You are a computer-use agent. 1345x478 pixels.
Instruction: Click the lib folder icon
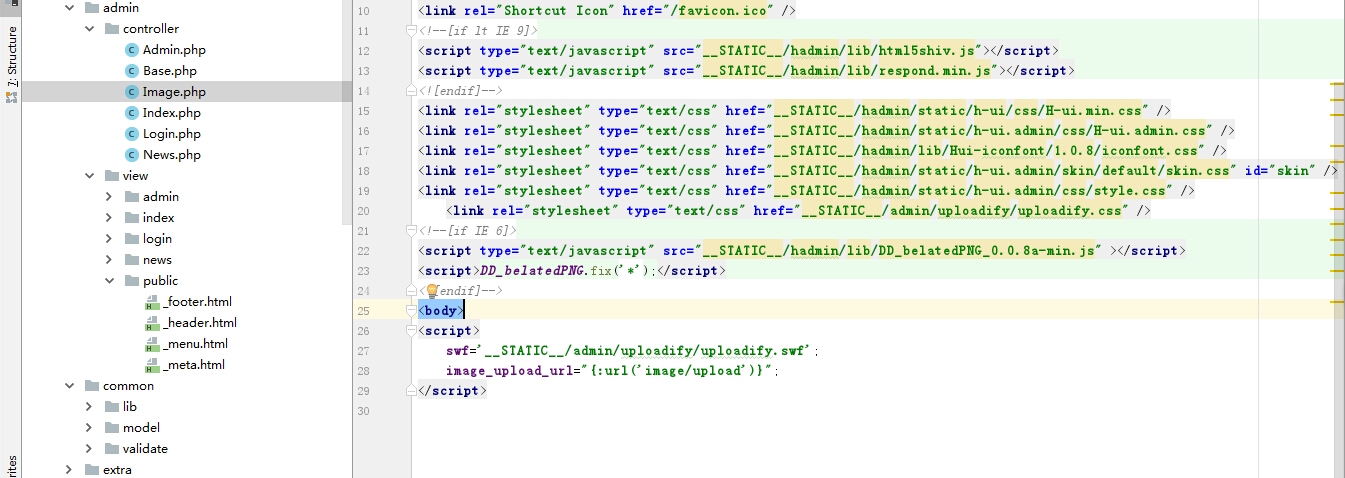click(112, 407)
